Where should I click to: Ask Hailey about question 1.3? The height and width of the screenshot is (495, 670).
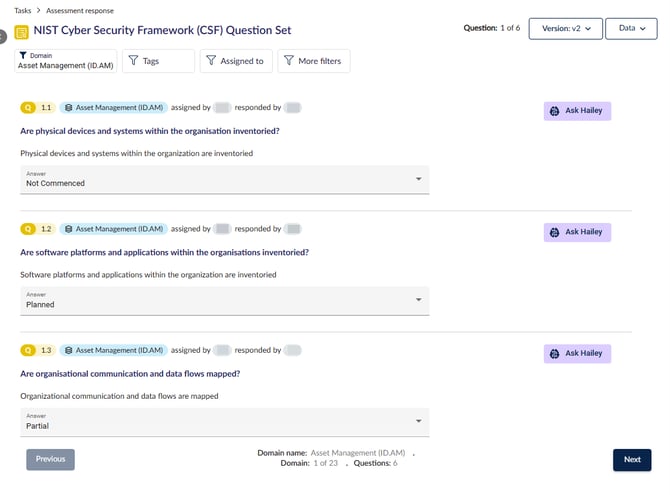point(577,354)
